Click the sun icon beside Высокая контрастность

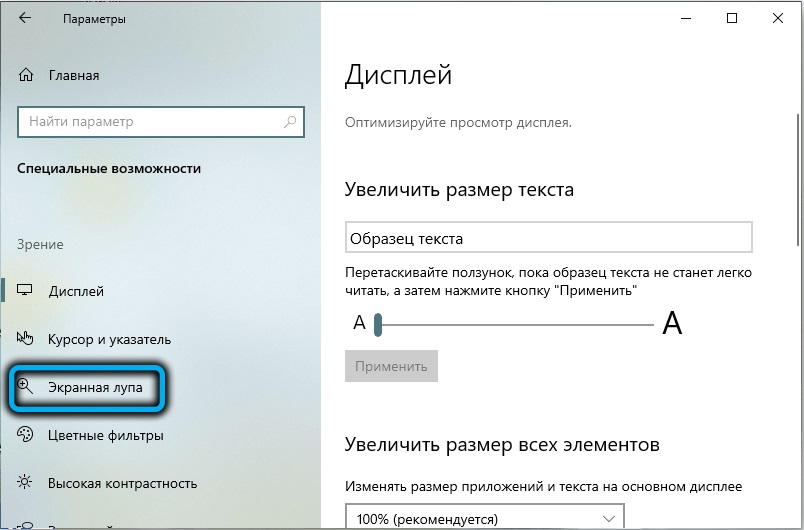[x=27, y=483]
